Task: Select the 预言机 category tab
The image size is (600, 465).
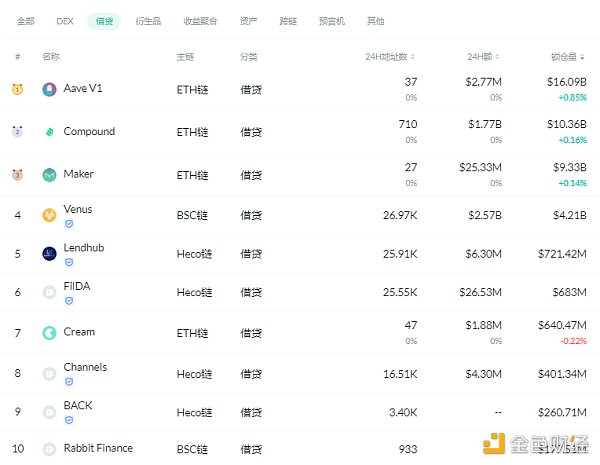Action: coord(332,21)
